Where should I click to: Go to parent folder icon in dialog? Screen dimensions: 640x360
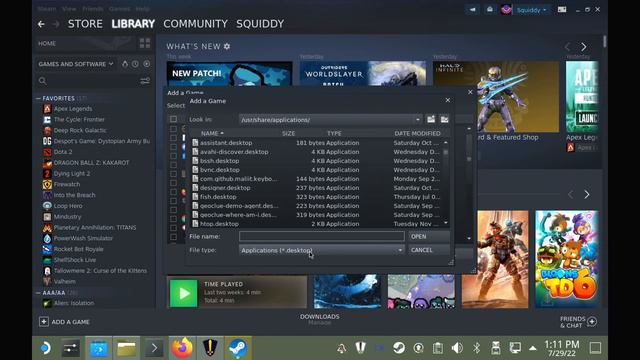click(431, 120)
